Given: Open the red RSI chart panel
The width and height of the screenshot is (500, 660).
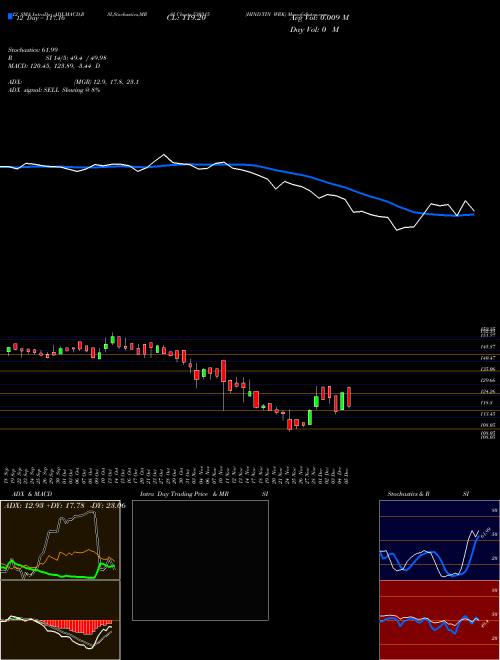Looking at the screenshot, I should (439, 620).
